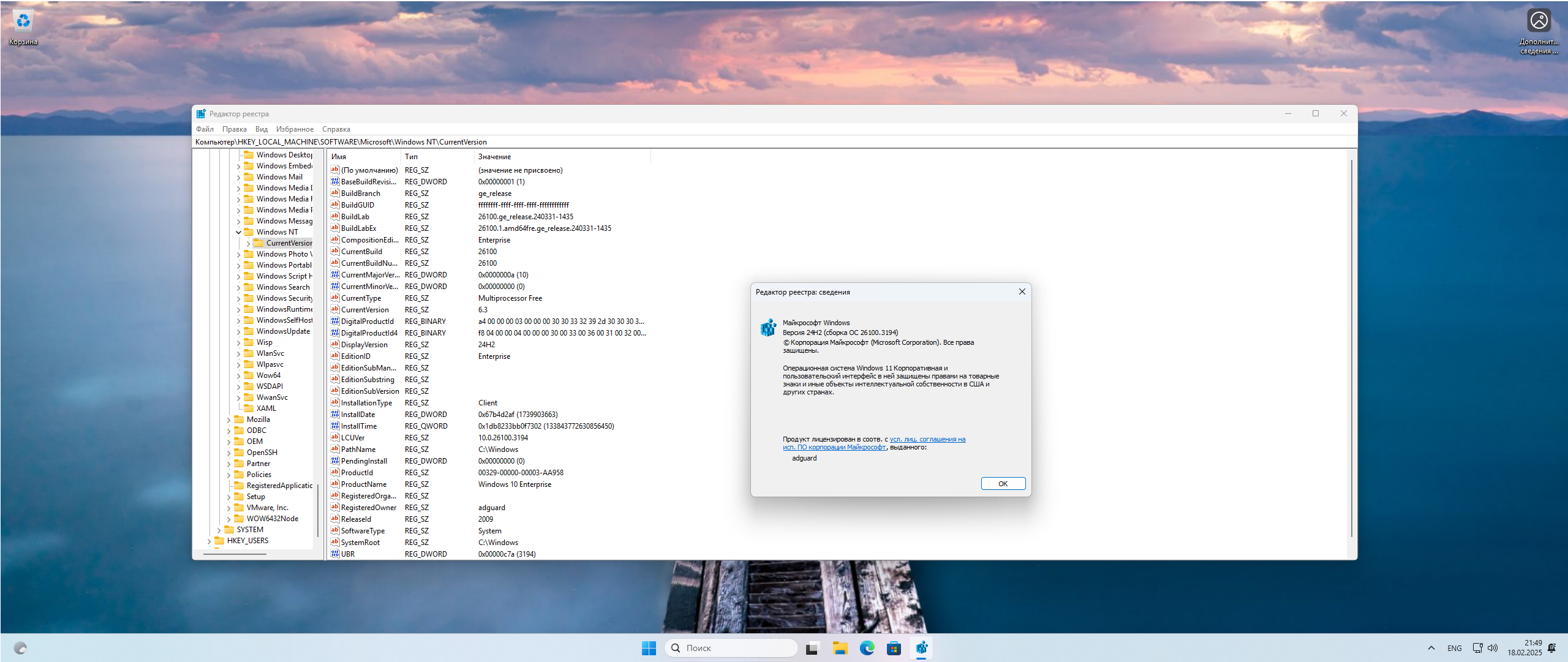The image size is (1568, 662).
Task: Expand the Mozilla registry key
Action: pyautogui.click(x=229, y=420)
